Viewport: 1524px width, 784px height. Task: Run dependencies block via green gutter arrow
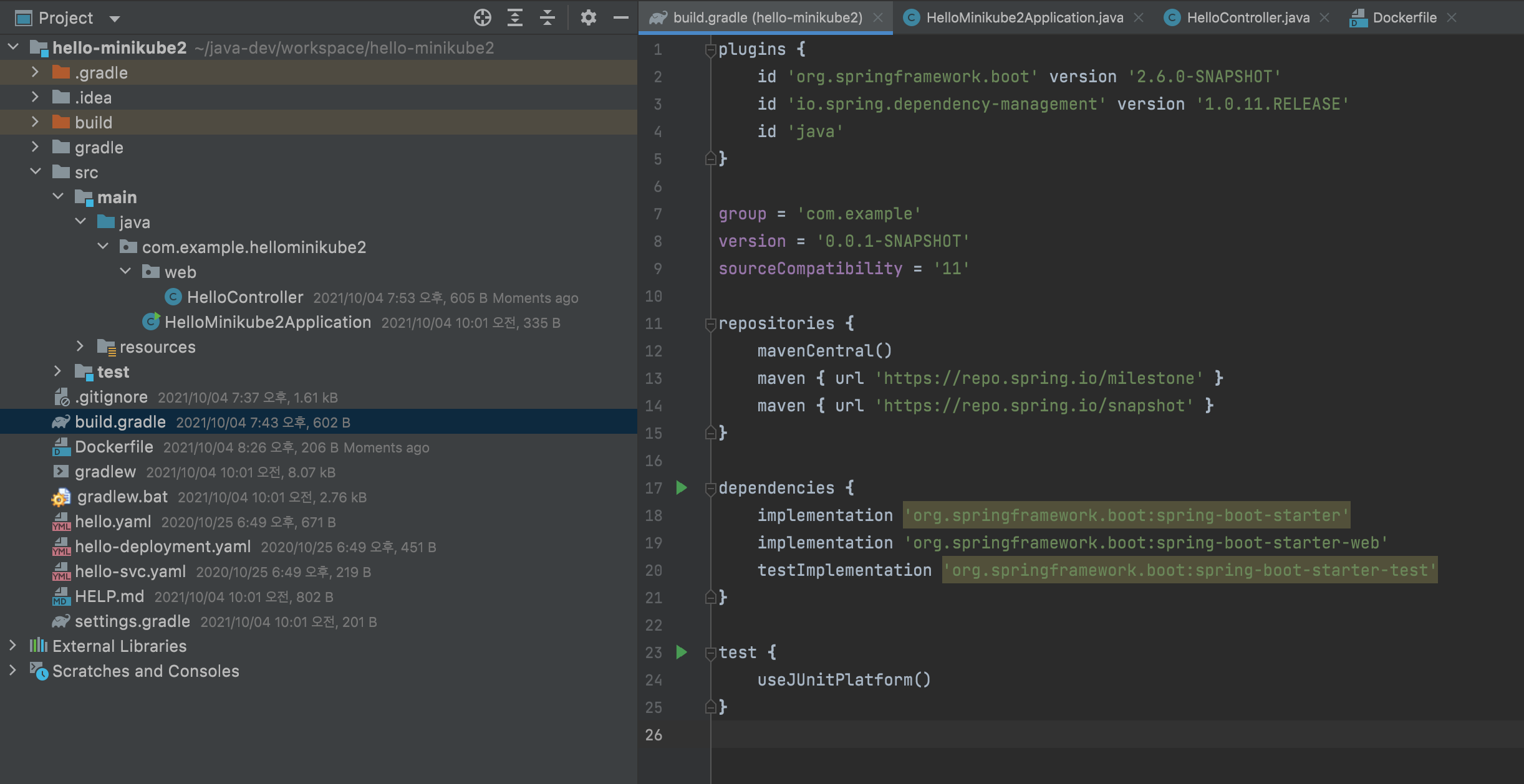point(682,488)
